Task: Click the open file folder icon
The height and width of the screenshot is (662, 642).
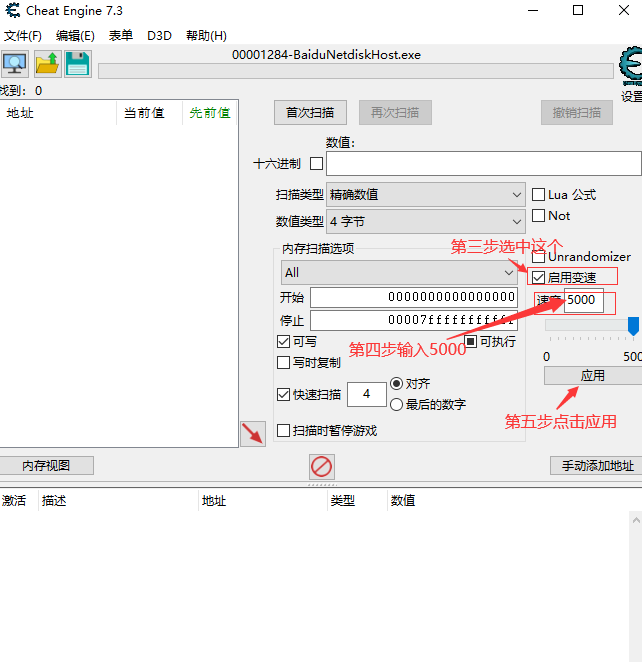Action: (x=47, y=64)
